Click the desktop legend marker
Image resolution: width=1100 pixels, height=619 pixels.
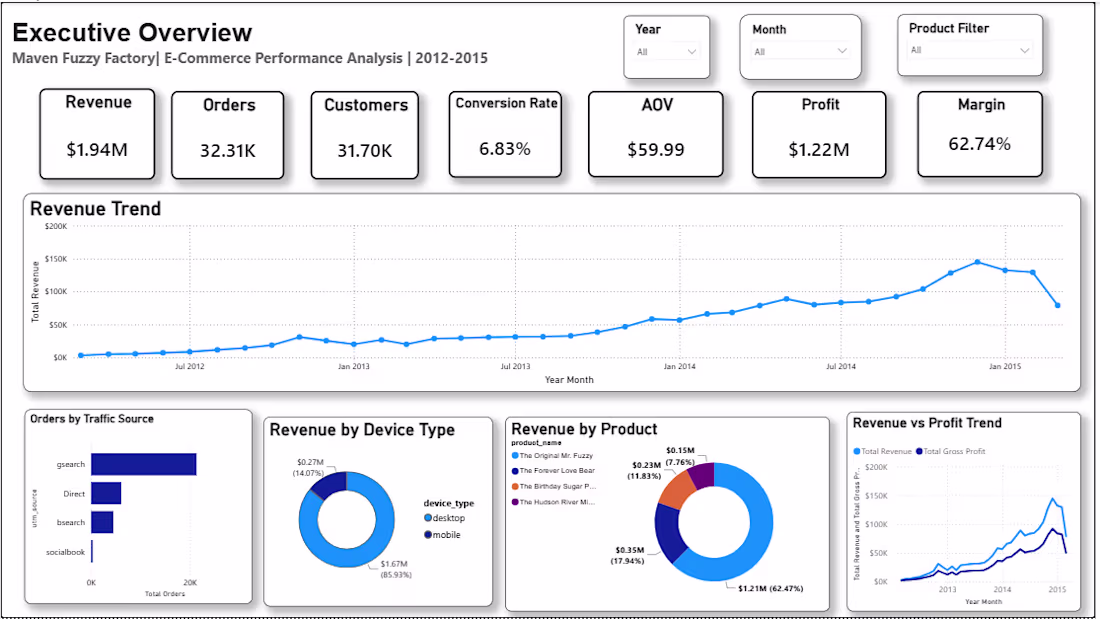coord(428,518)
